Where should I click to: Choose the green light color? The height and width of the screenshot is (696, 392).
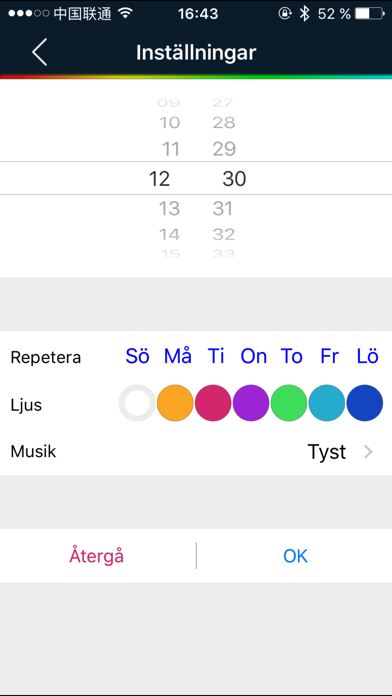pos(289,403)
